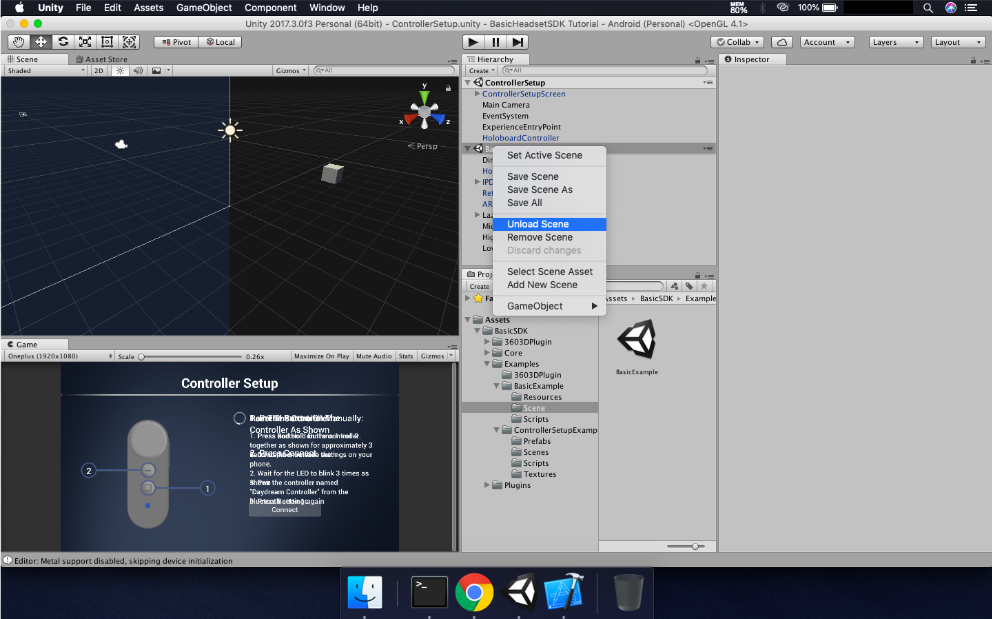The height and width of the screenshot is (619, 992).
Task: Click the Connect button in Game view
Action: click(285, 510)
